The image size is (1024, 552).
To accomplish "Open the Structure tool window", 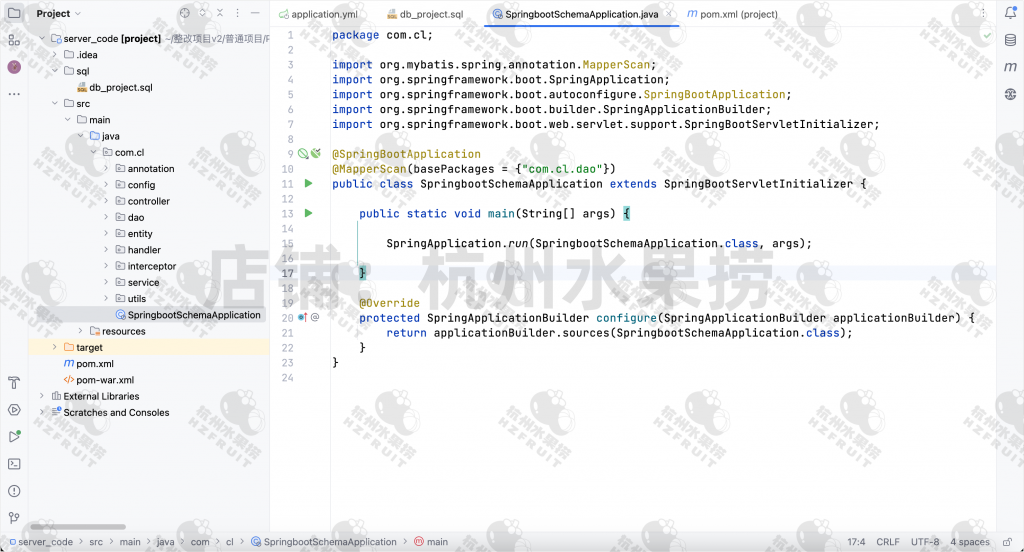I will point(14,40).
